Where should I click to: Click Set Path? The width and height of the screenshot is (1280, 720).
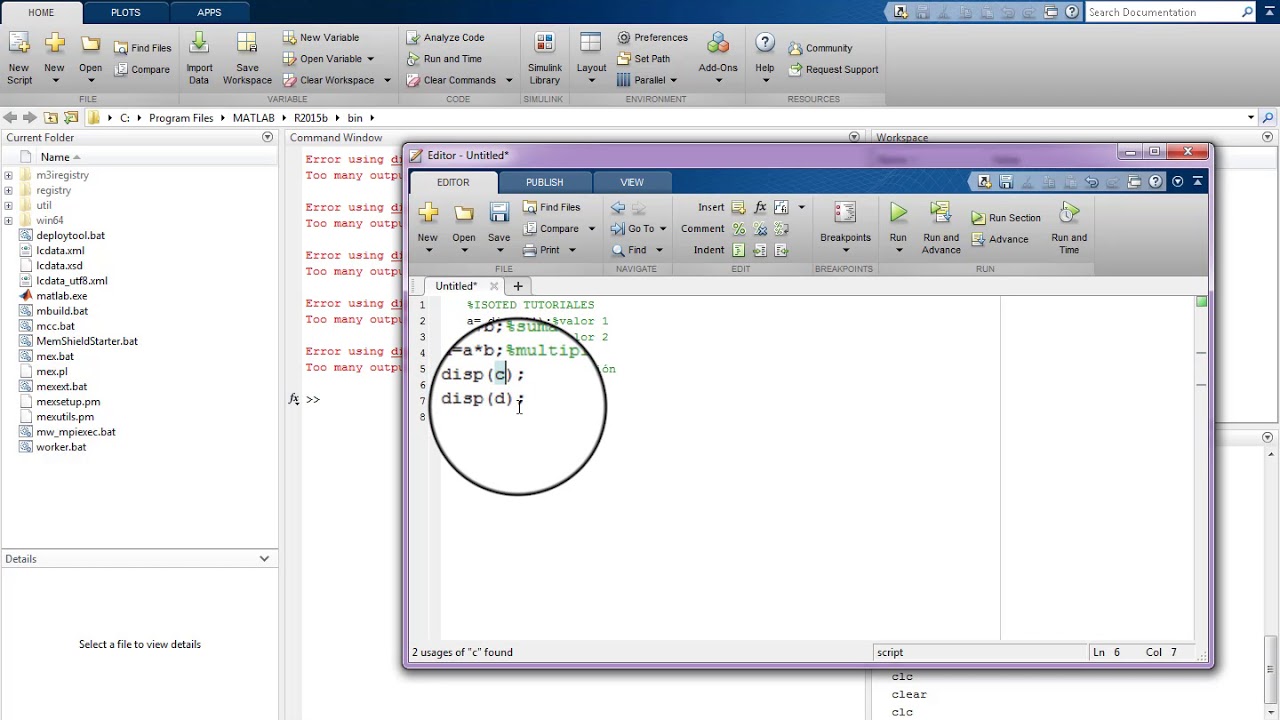pos(643,59)
